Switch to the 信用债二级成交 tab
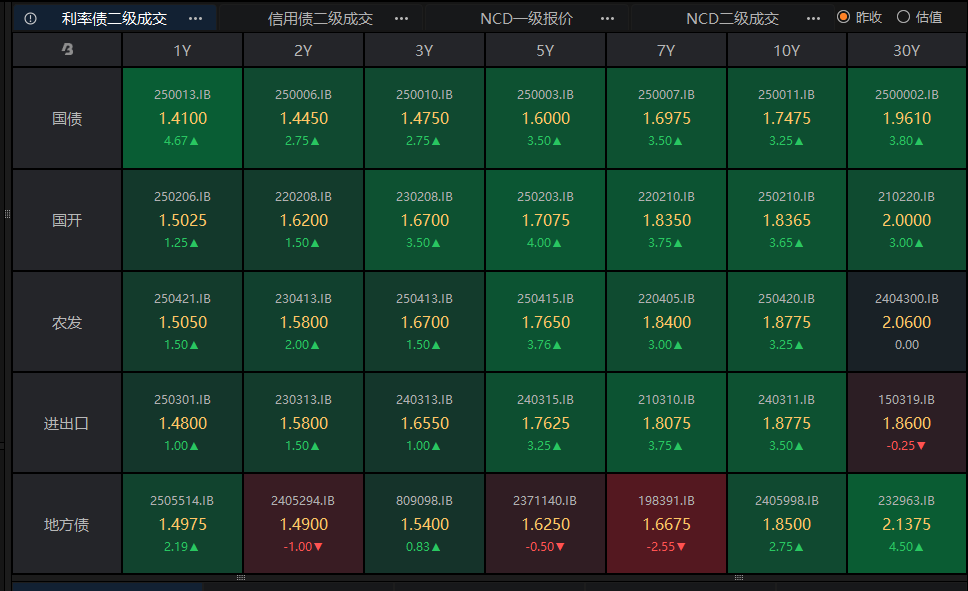 [x=320, y=18]
